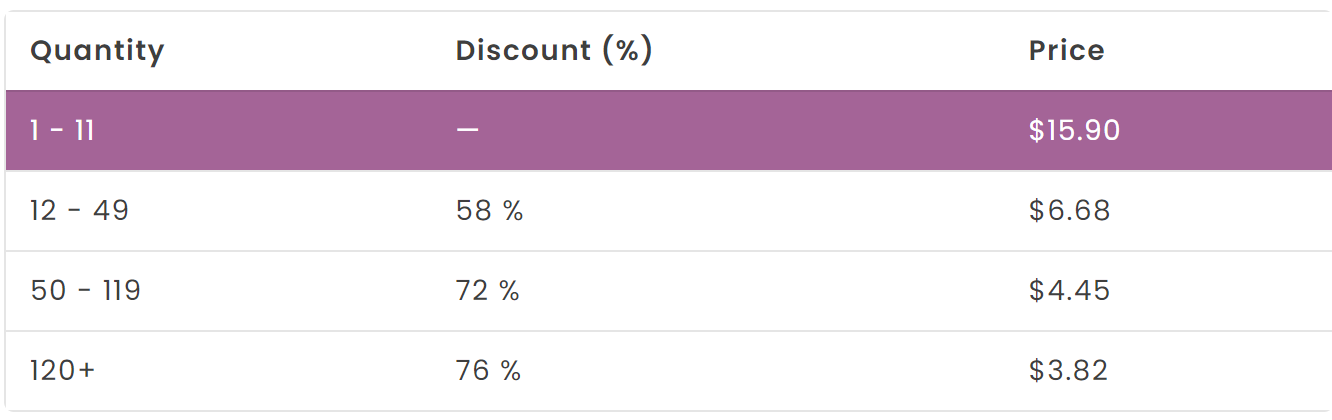
Task: Select the 120+ quantity tier
Action: [x=63, y=371]
